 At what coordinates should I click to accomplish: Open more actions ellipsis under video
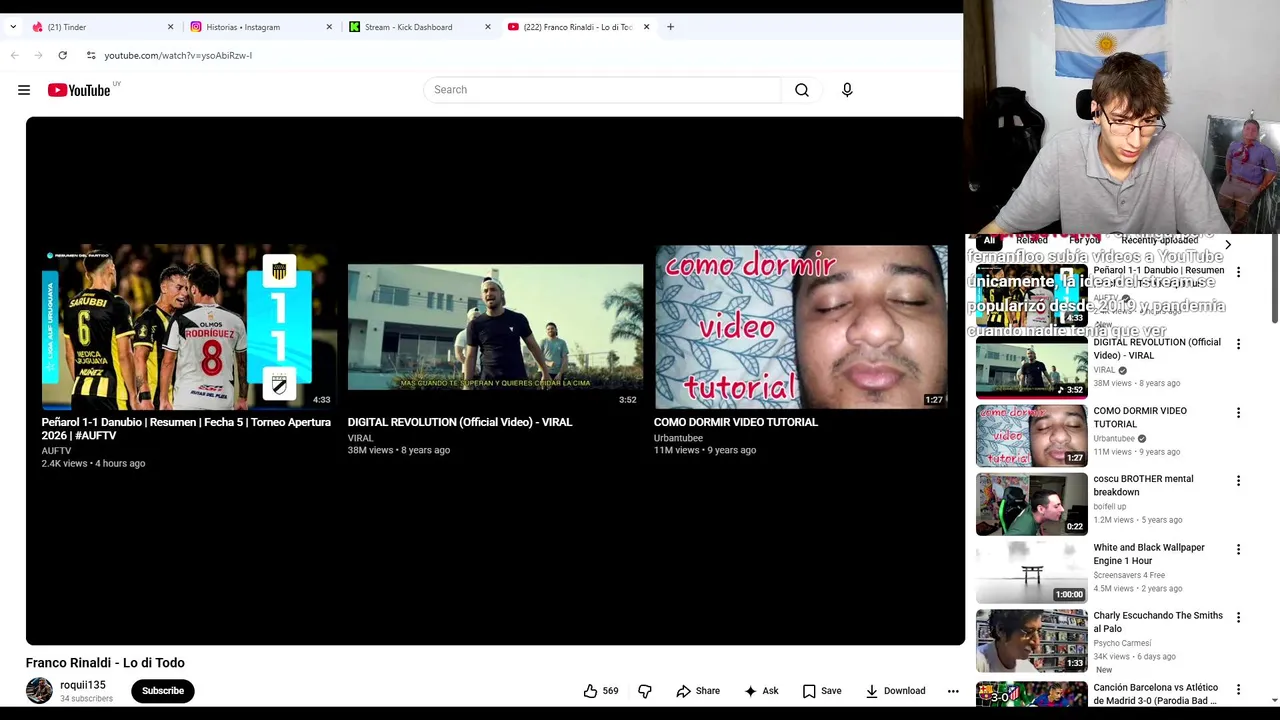(x=953, y=691)
